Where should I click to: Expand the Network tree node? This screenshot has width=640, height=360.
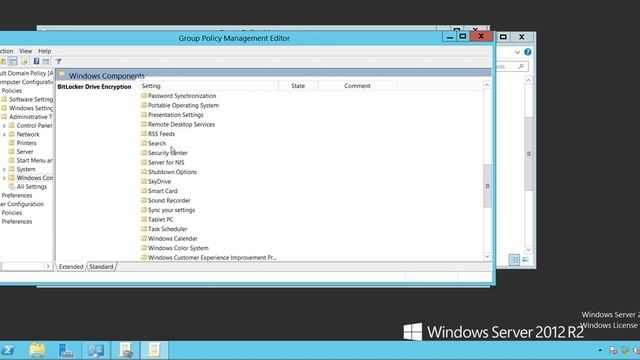pyautogui.click(x=4, y=134)
